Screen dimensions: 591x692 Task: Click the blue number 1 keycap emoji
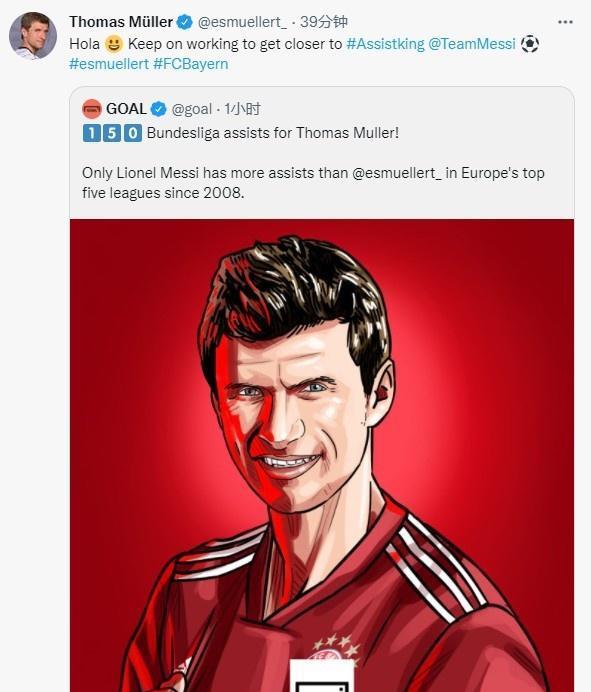coord(90,133)
